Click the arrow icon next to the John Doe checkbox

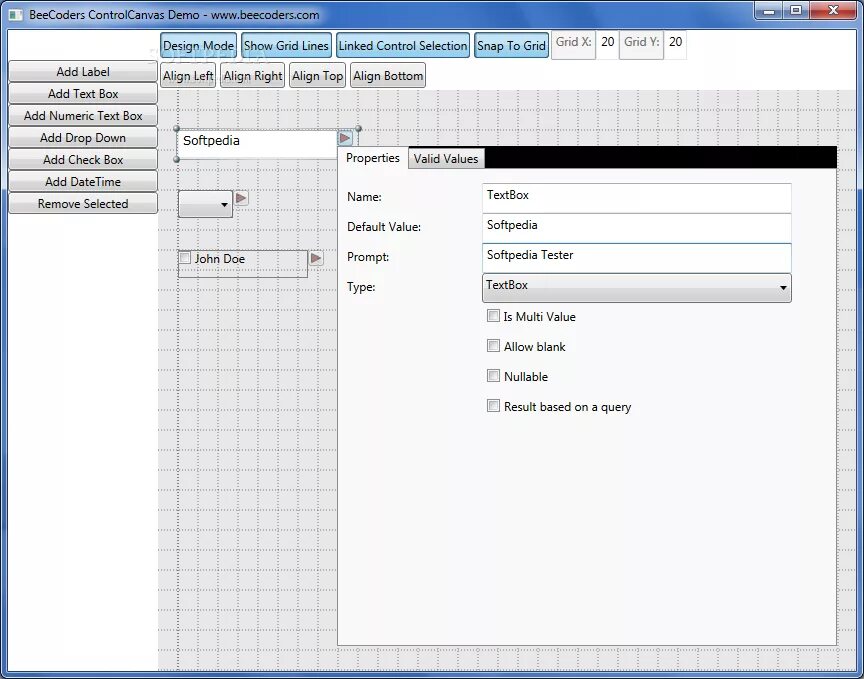click(x=315, y=259)
